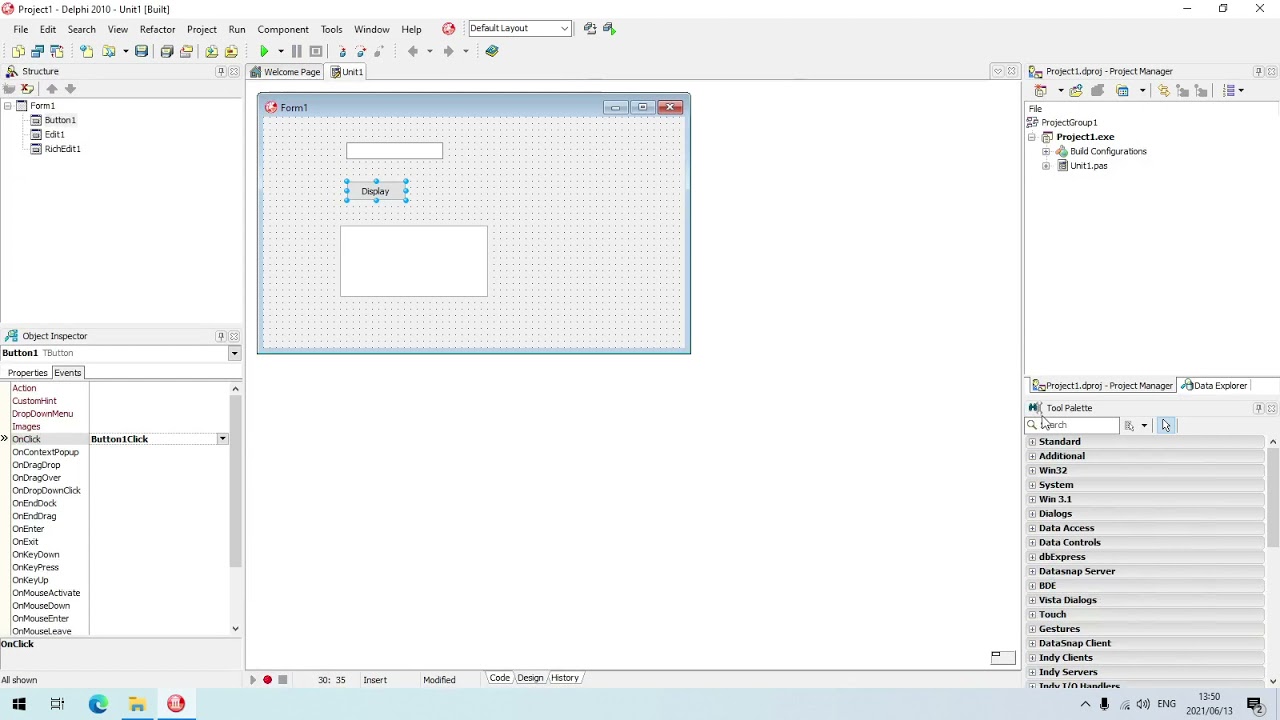Click the Save Current Desktop icon

point(590,29)
